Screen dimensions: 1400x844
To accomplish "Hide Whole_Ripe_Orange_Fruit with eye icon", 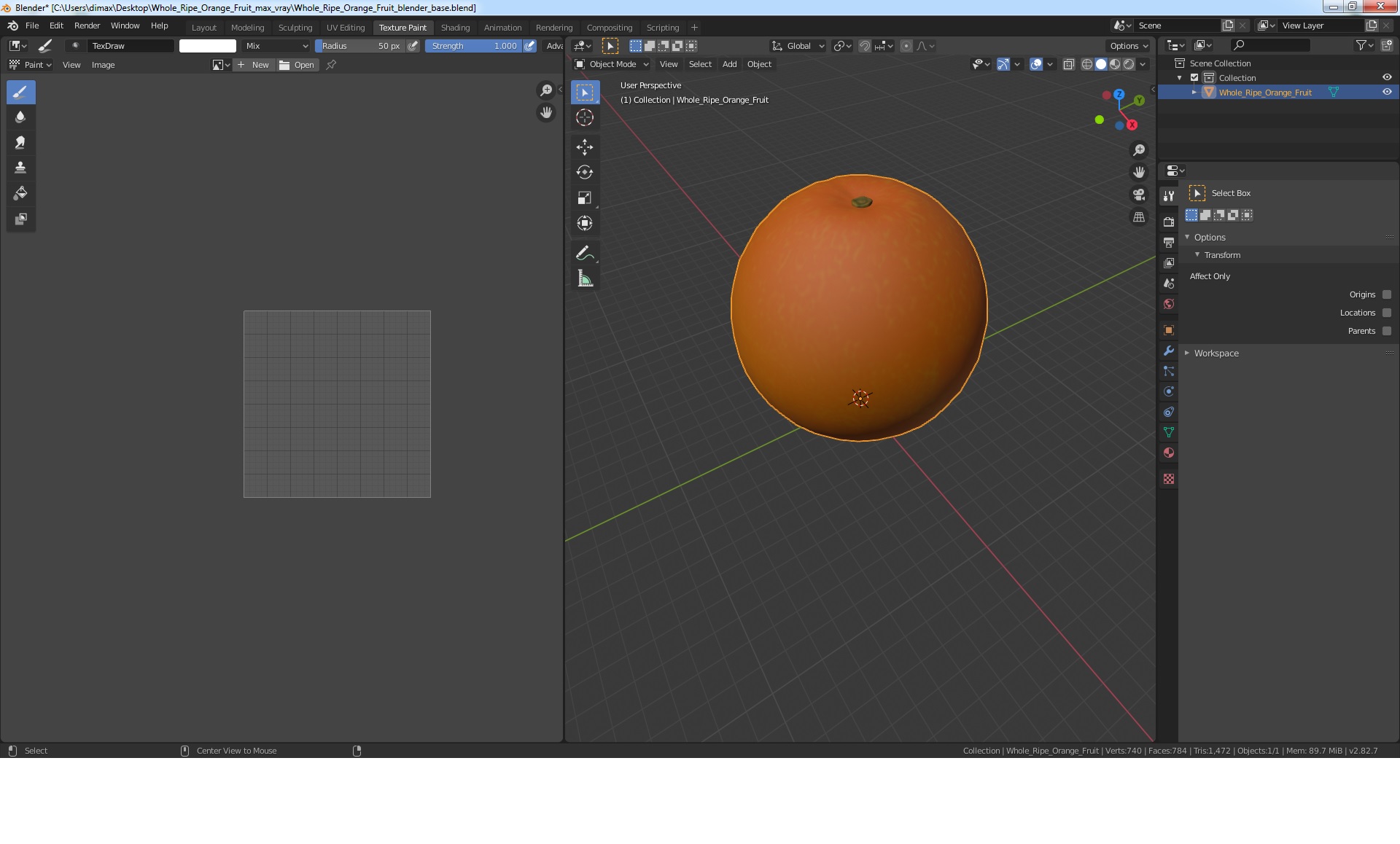I will (1387, 93).
